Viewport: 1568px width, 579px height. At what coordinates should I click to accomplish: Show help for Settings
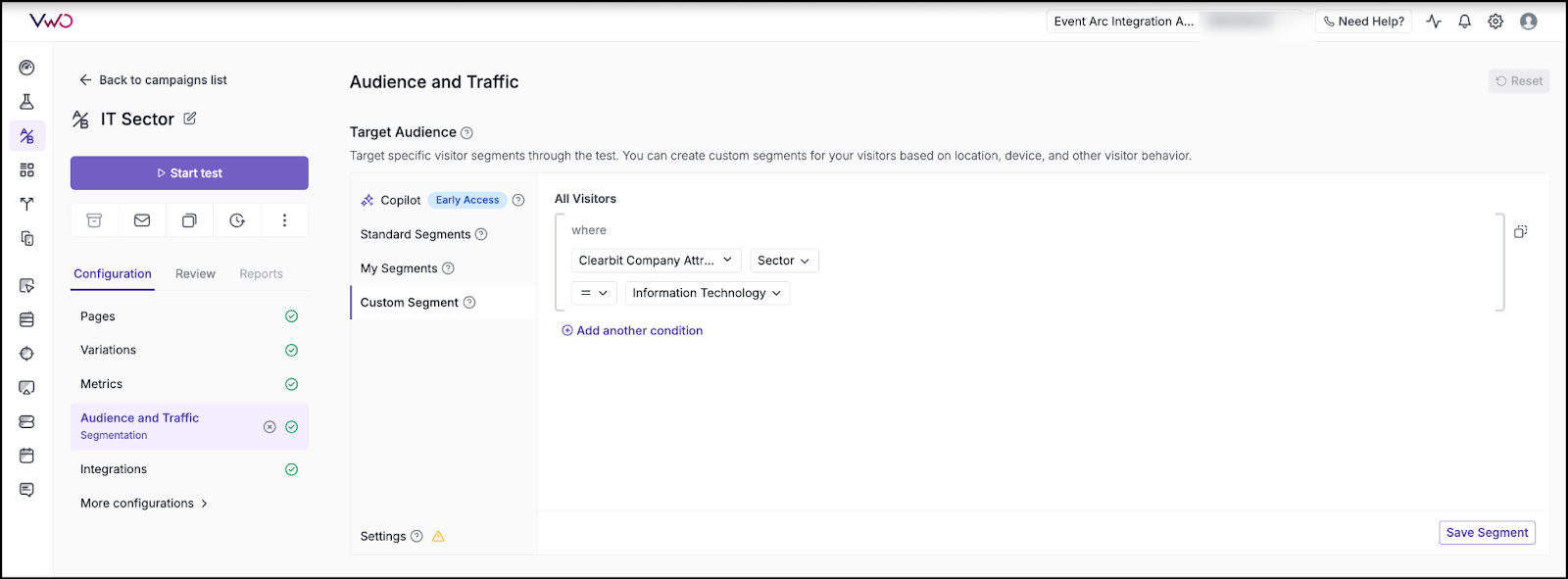coord(416,536)
